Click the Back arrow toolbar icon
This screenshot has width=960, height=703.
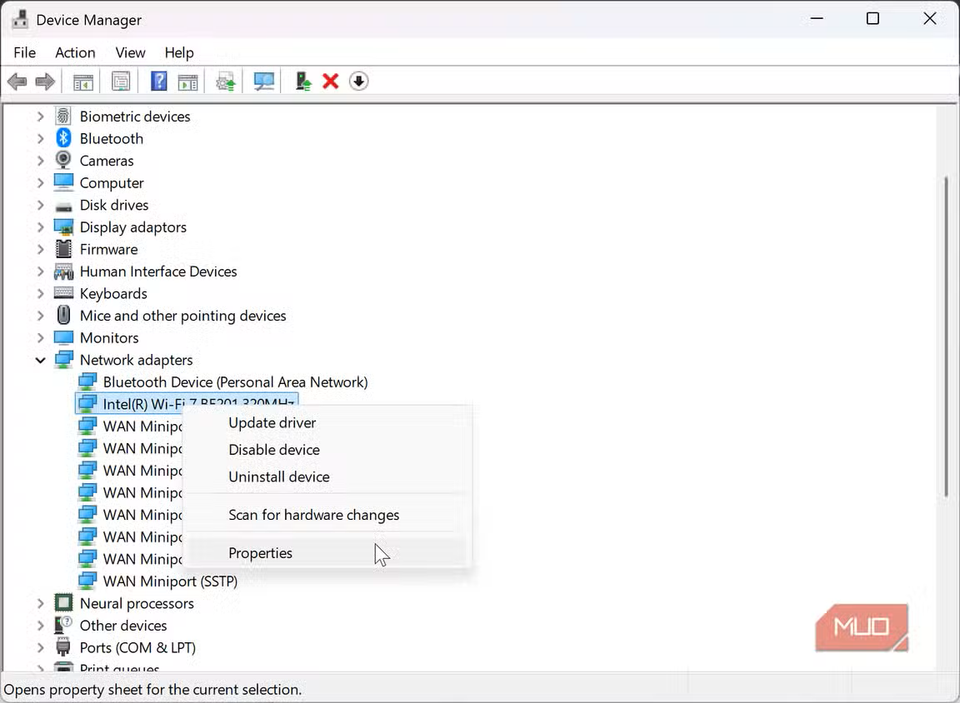(x=17, y=81)
